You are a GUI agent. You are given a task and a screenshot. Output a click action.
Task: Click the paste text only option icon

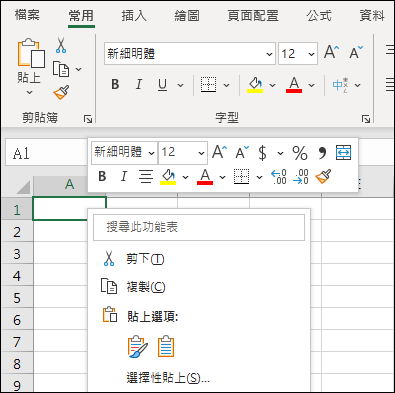point(166,347)
